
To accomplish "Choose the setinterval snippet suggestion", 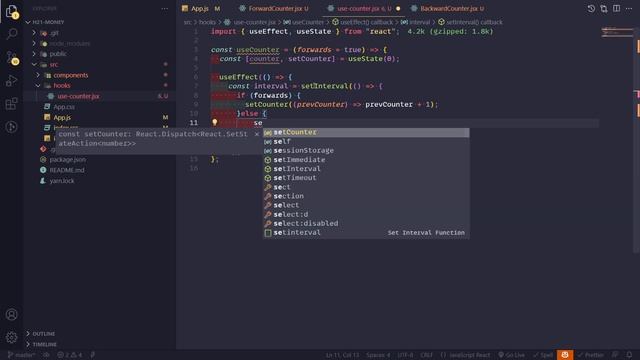I will (366, 233).
